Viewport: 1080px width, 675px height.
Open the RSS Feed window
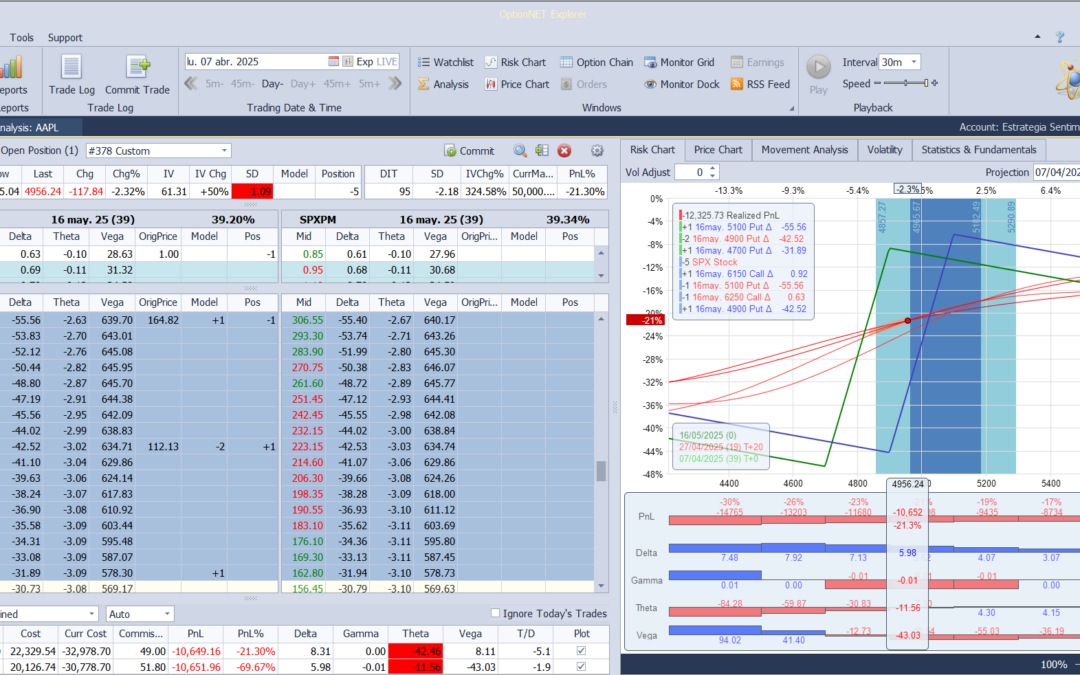click(x=760, y=84)
